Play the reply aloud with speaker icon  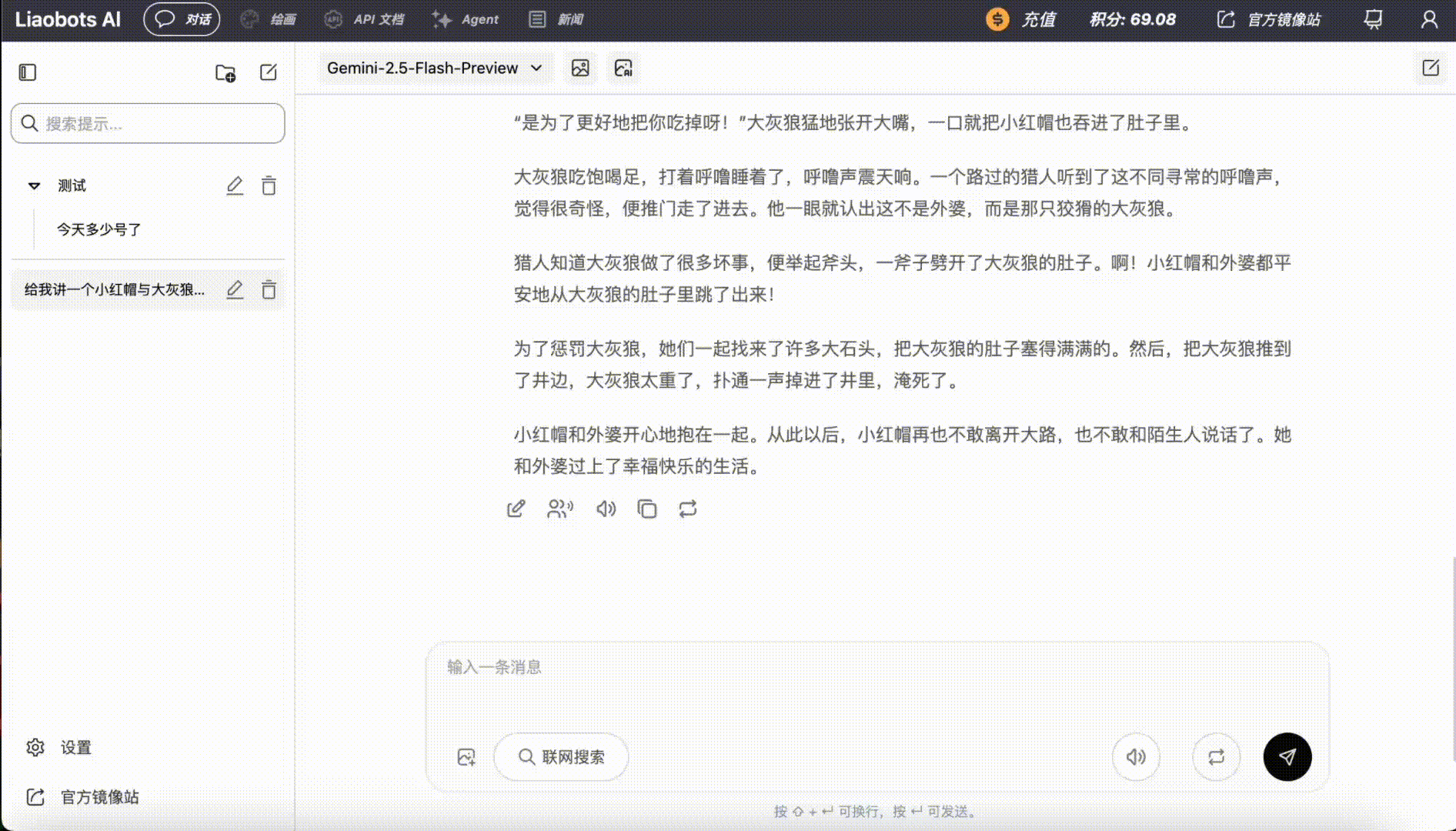click(606, 509)
